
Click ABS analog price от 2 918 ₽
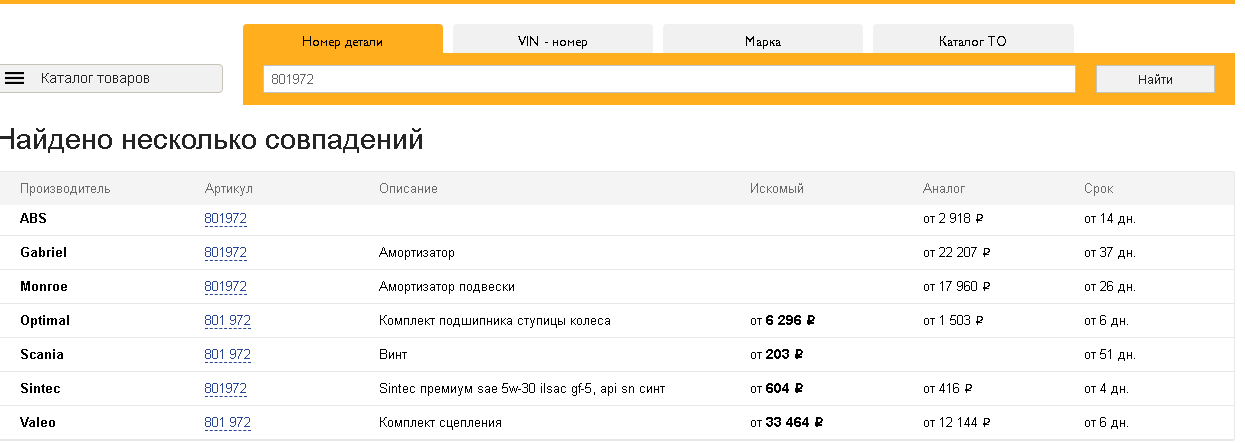pos(953,218)
